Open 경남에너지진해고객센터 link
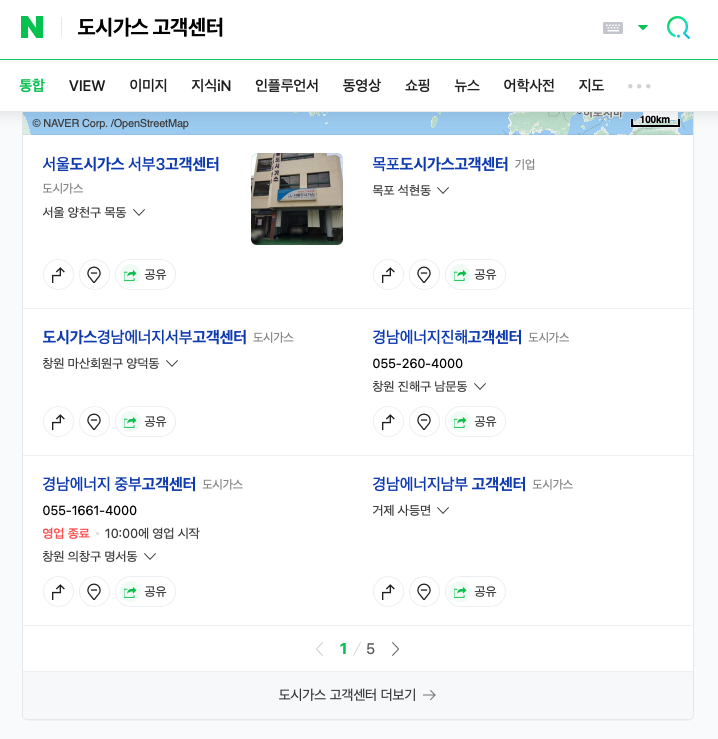The height and width of the screenshot is (739, 718). [447, 337]
